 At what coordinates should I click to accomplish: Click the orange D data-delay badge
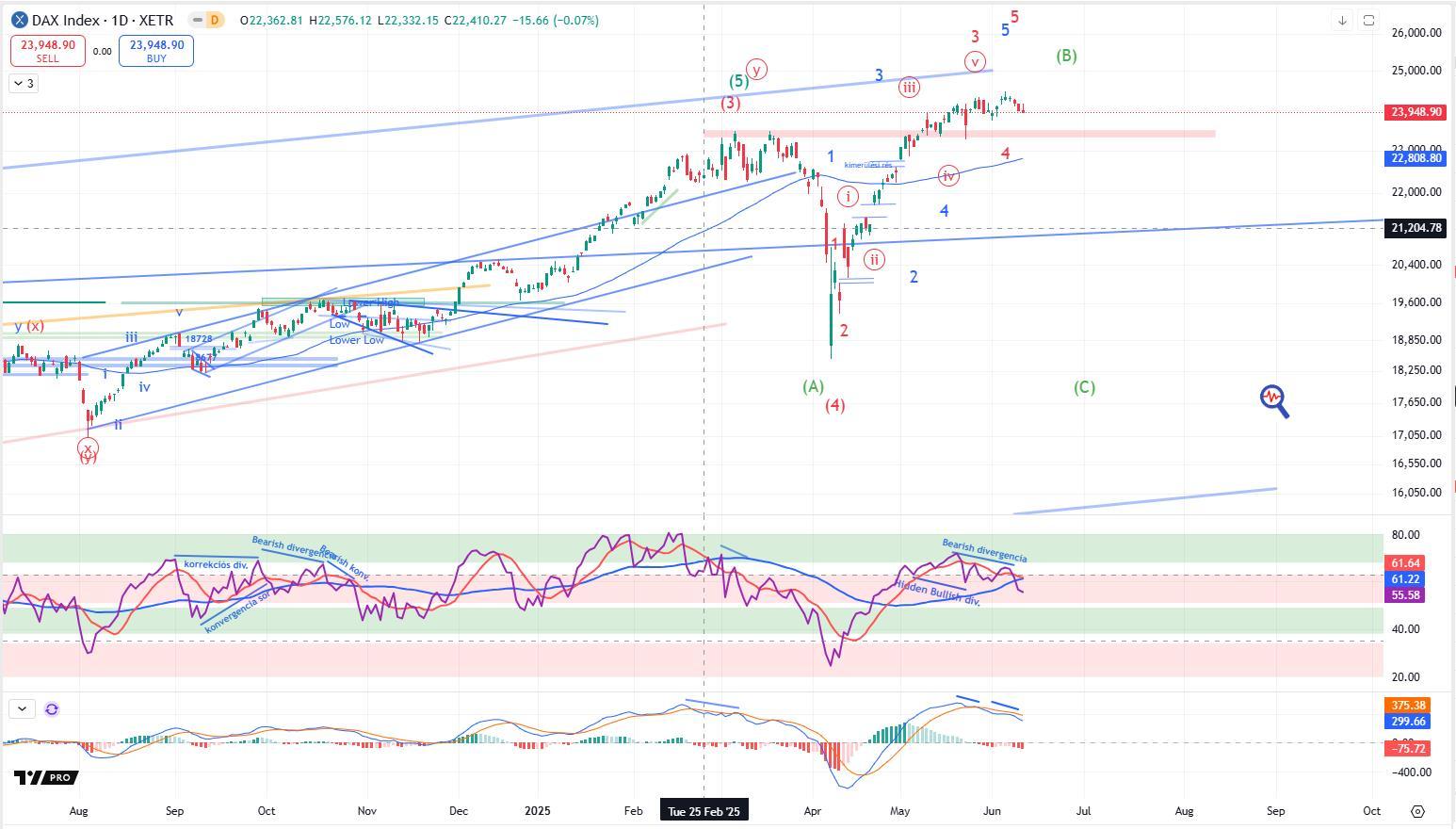(x=216, y=20)
